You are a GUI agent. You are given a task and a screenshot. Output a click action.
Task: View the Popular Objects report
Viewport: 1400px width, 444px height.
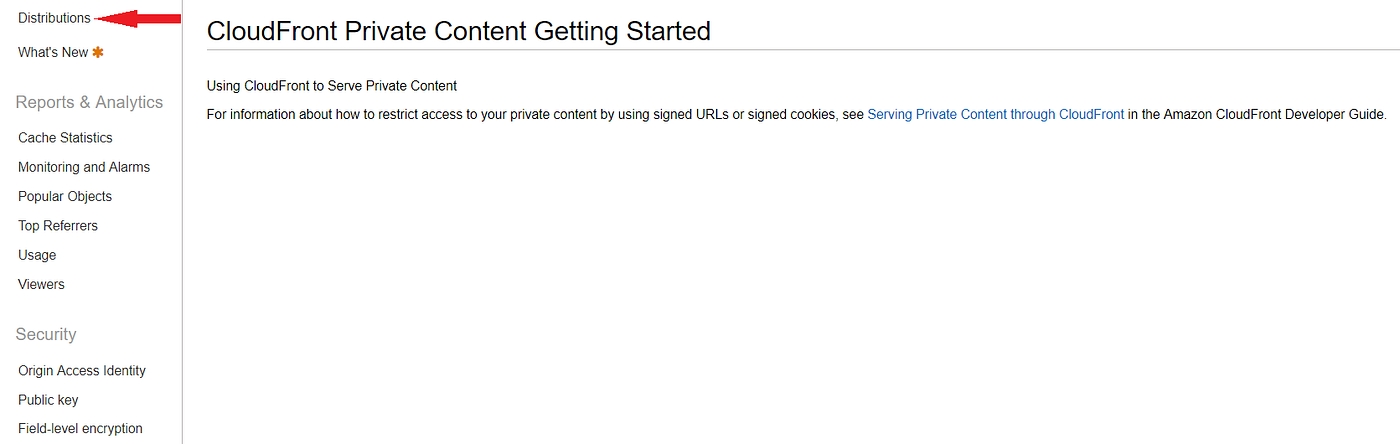click(x=65, y=196)
